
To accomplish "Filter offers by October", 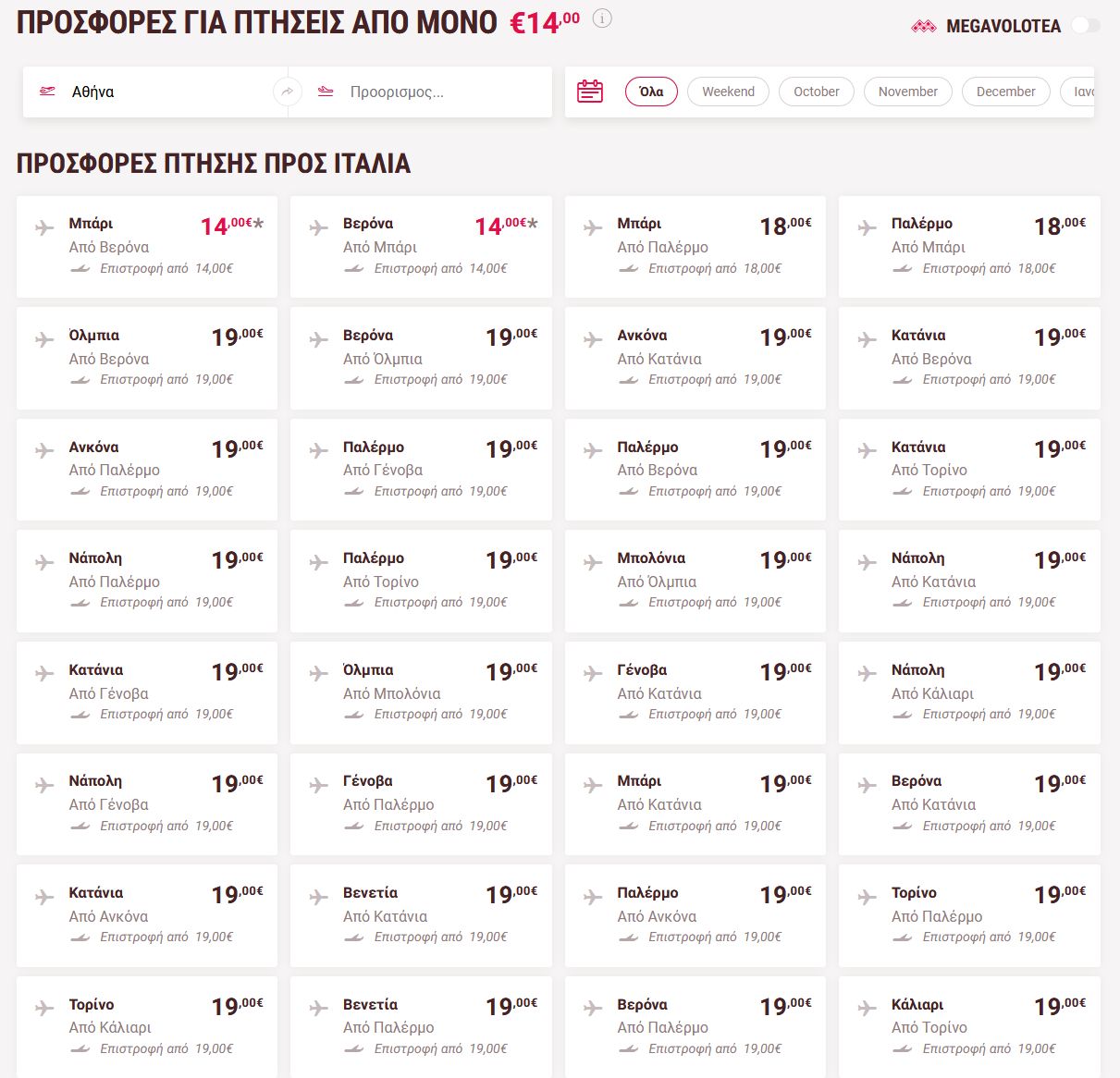I will click(x=817, y=92).
